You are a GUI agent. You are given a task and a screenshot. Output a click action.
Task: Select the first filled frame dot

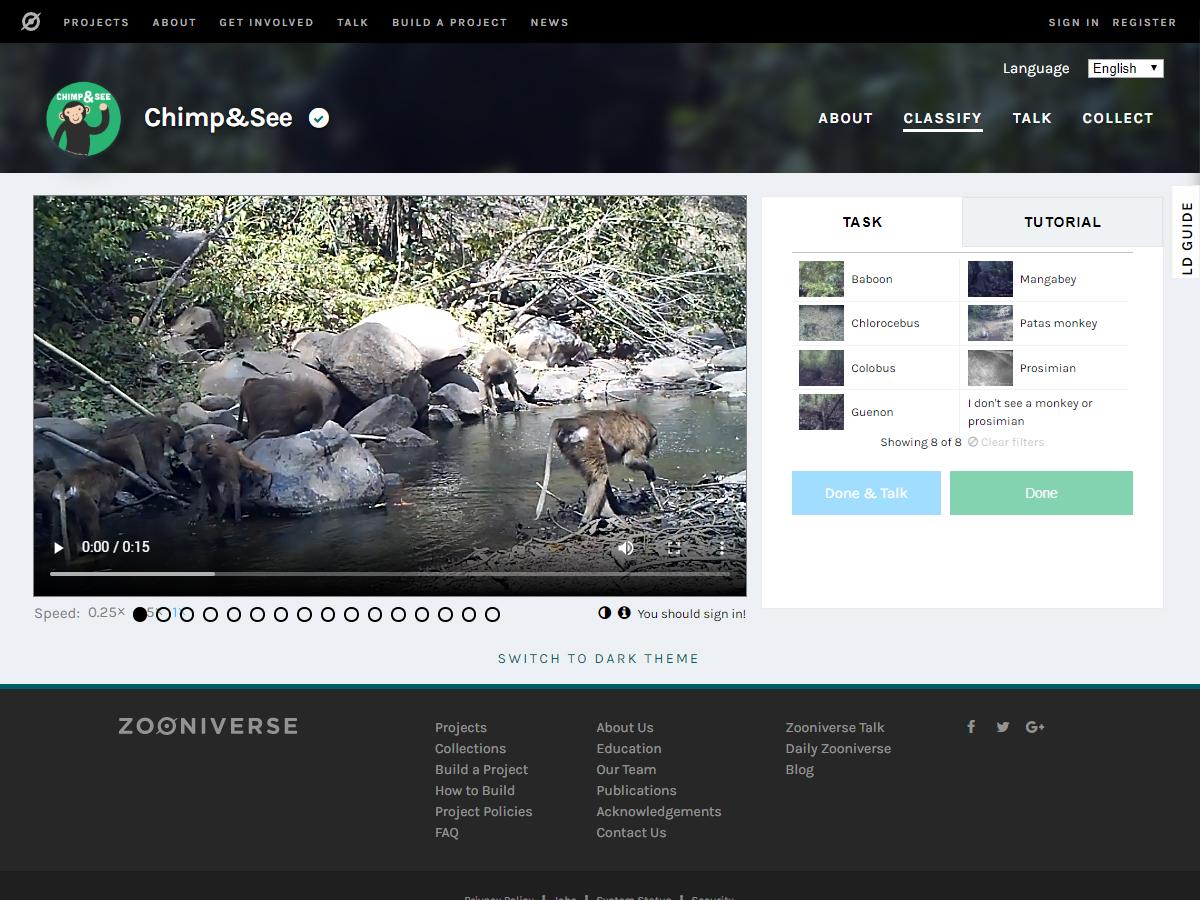pos(140,614)
